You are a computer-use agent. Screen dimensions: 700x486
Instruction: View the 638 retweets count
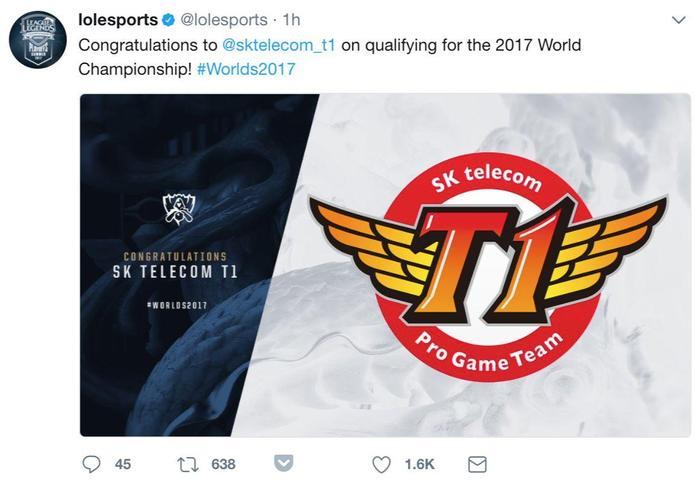click(223, 465)
